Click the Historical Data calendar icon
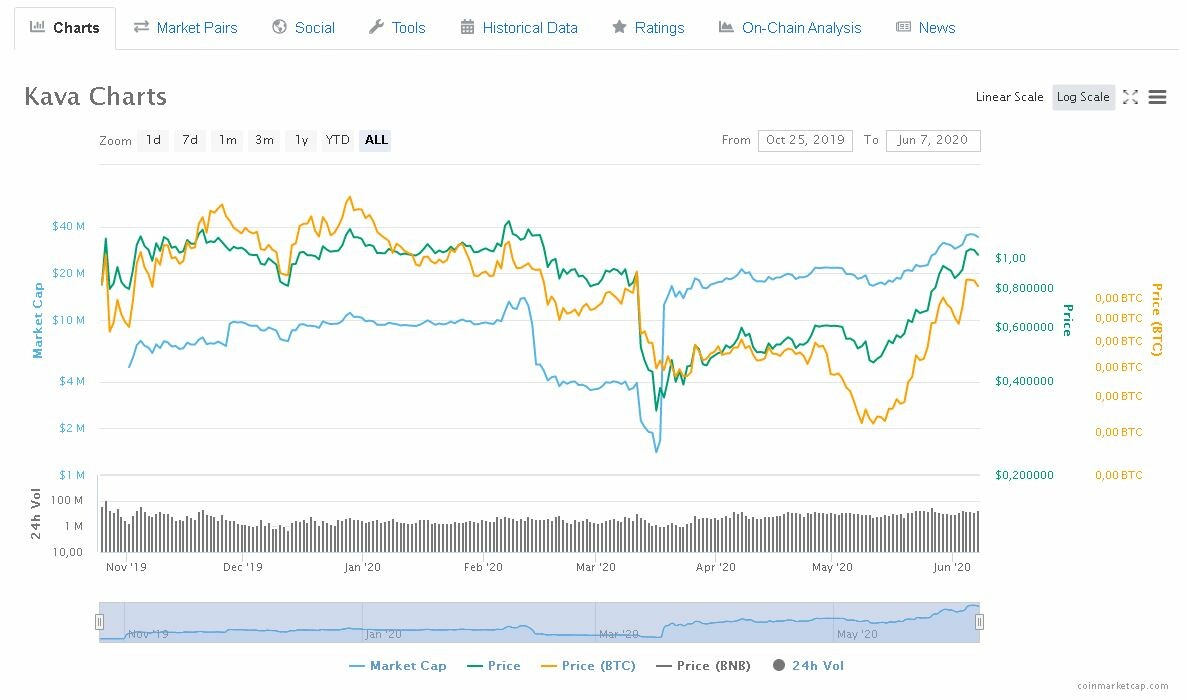Screen dimensions: 1186x700 (467, 27)
